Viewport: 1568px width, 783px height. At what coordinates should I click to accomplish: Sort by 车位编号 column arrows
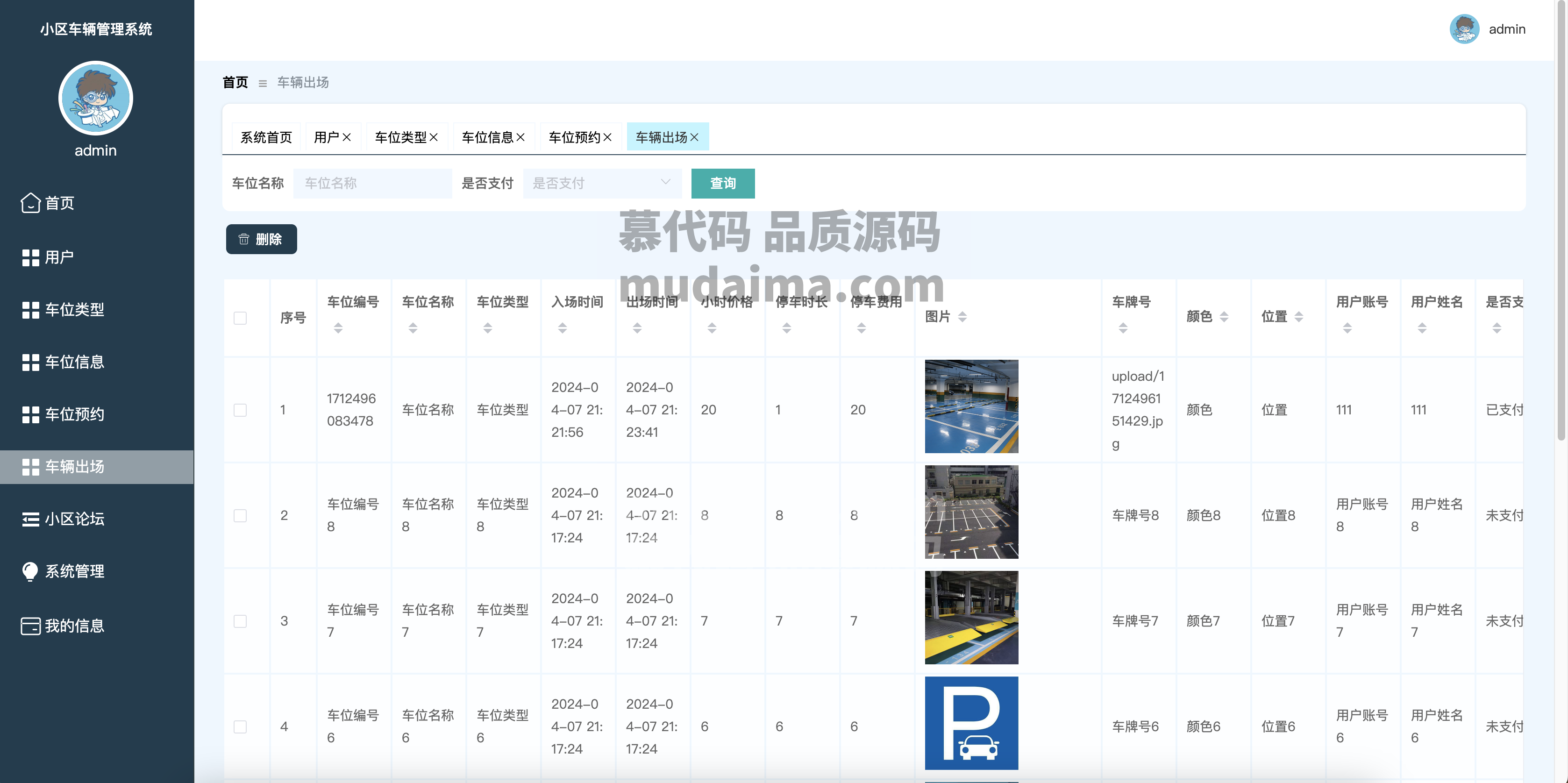338,328
